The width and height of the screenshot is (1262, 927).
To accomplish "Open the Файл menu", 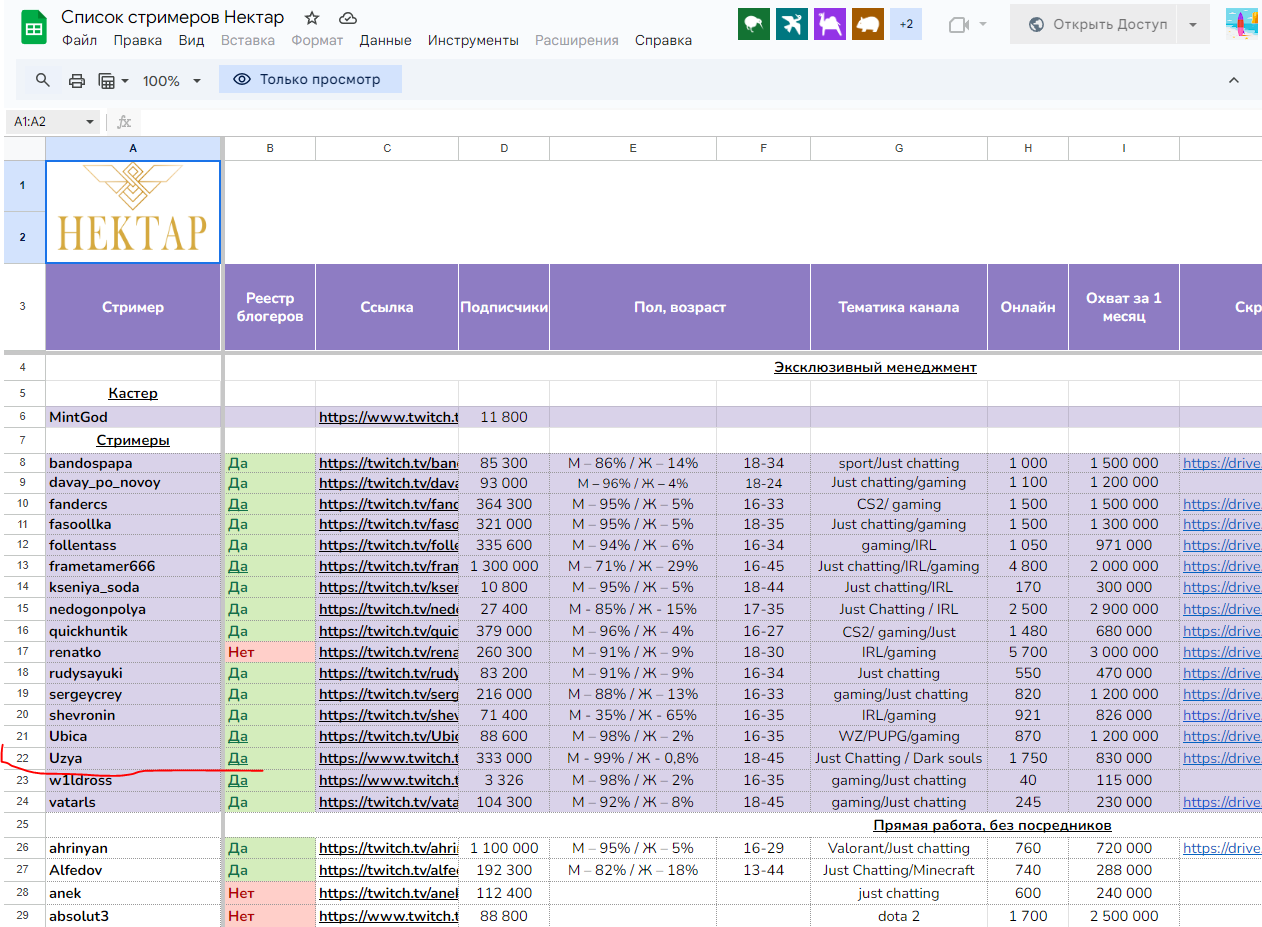I will point(79,41).
